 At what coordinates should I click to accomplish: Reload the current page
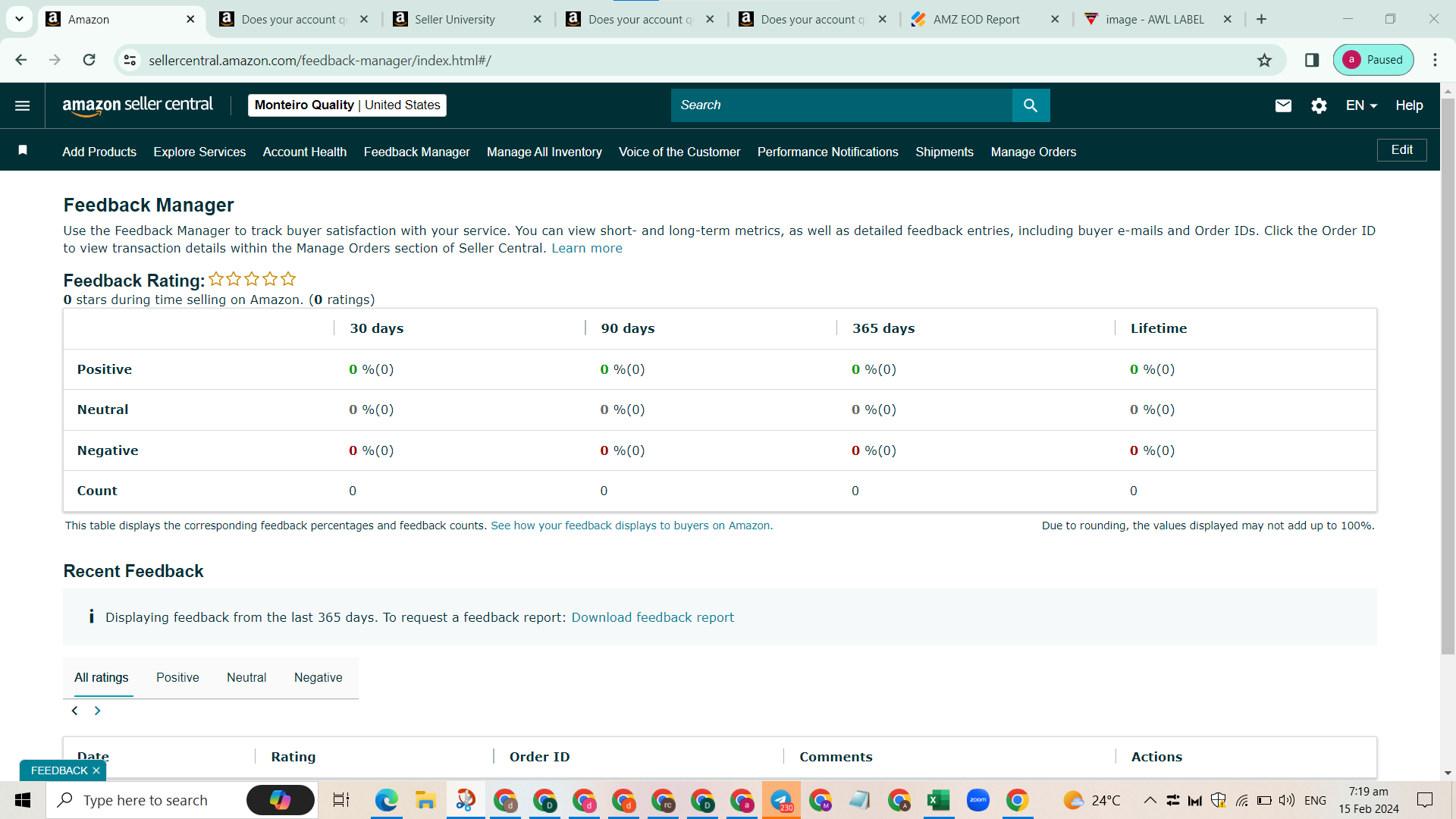89,60
